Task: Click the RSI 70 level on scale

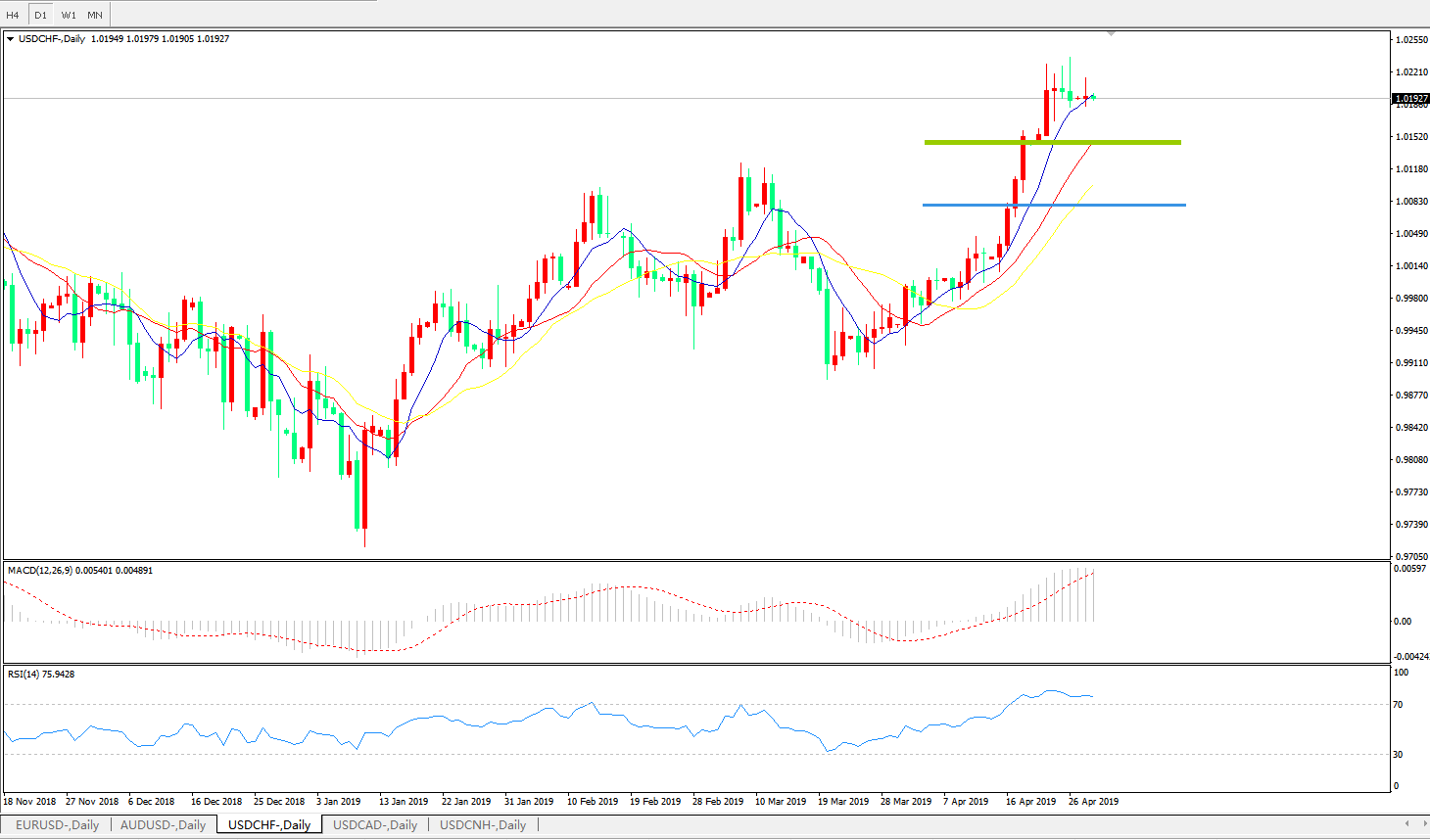Action: click(x=1400, y=705)
